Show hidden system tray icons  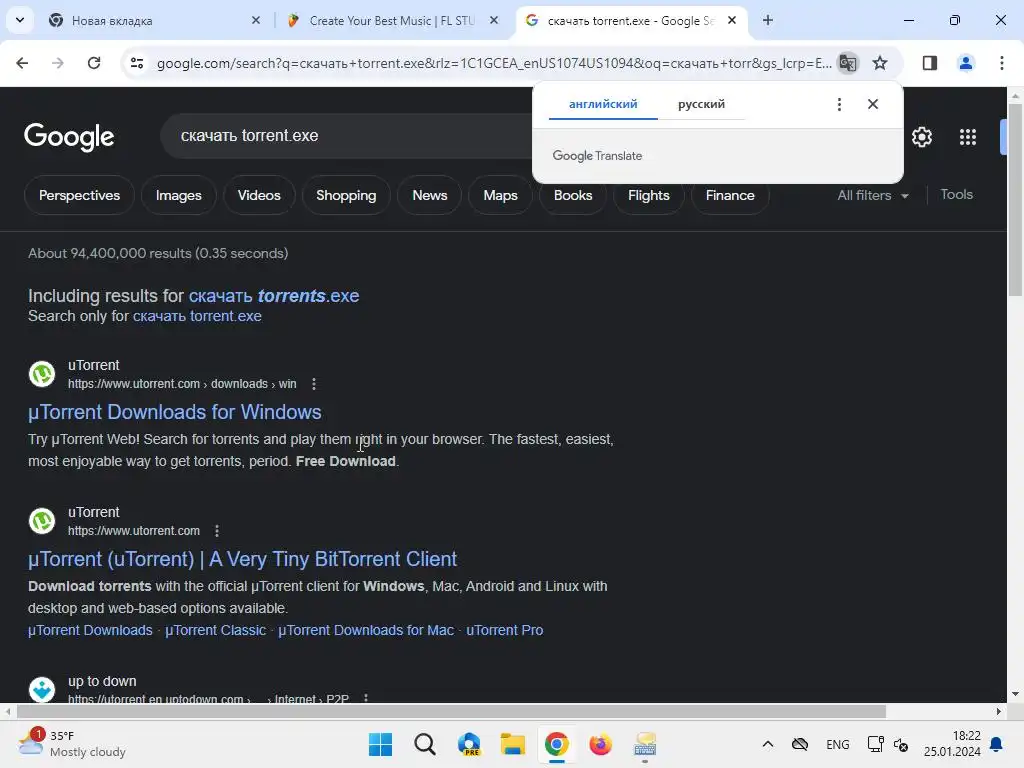click(768, 744)
